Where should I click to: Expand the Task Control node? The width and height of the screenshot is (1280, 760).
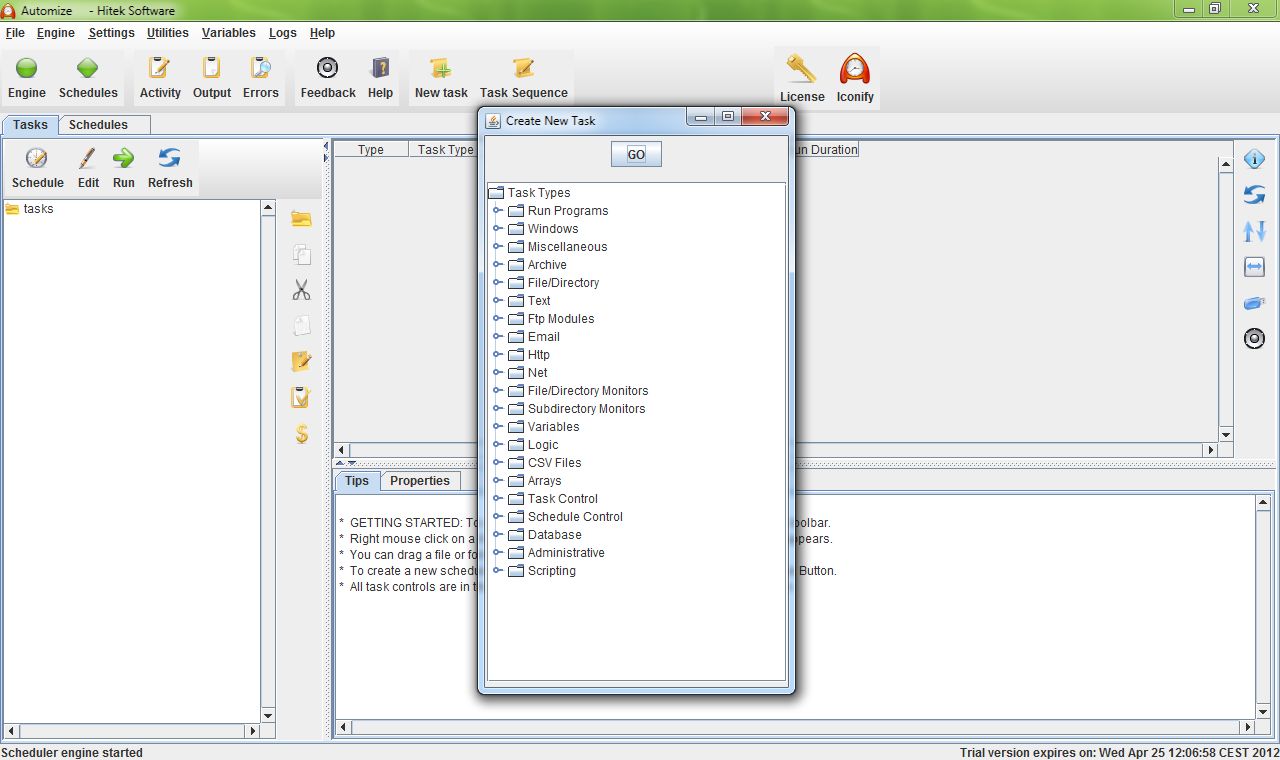[x=498, y=499]
